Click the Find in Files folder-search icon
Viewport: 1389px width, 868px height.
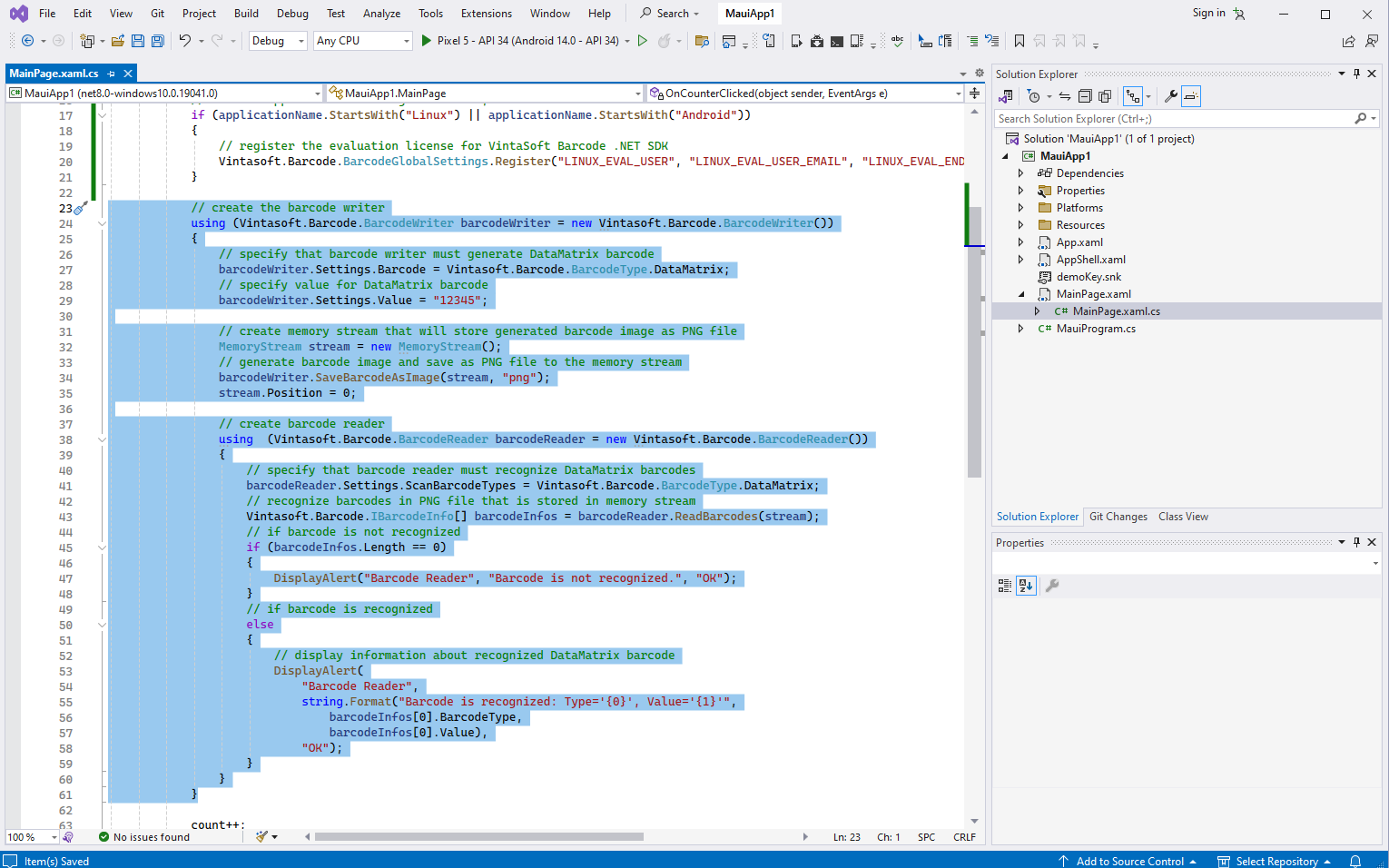(702, 41)
